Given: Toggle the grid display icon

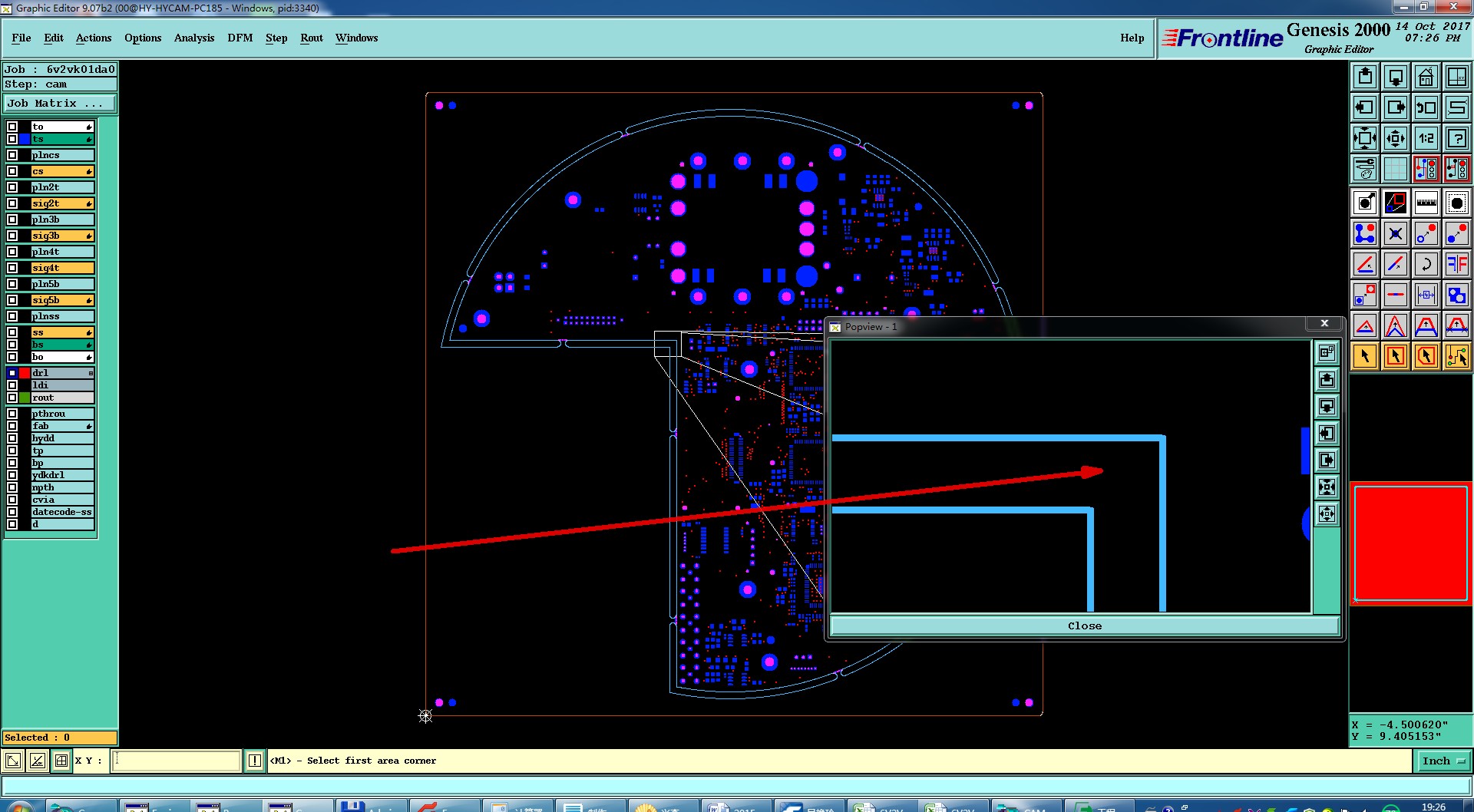Looking at the screenshot, I should pyautogui.click(x=1396, y=169).
